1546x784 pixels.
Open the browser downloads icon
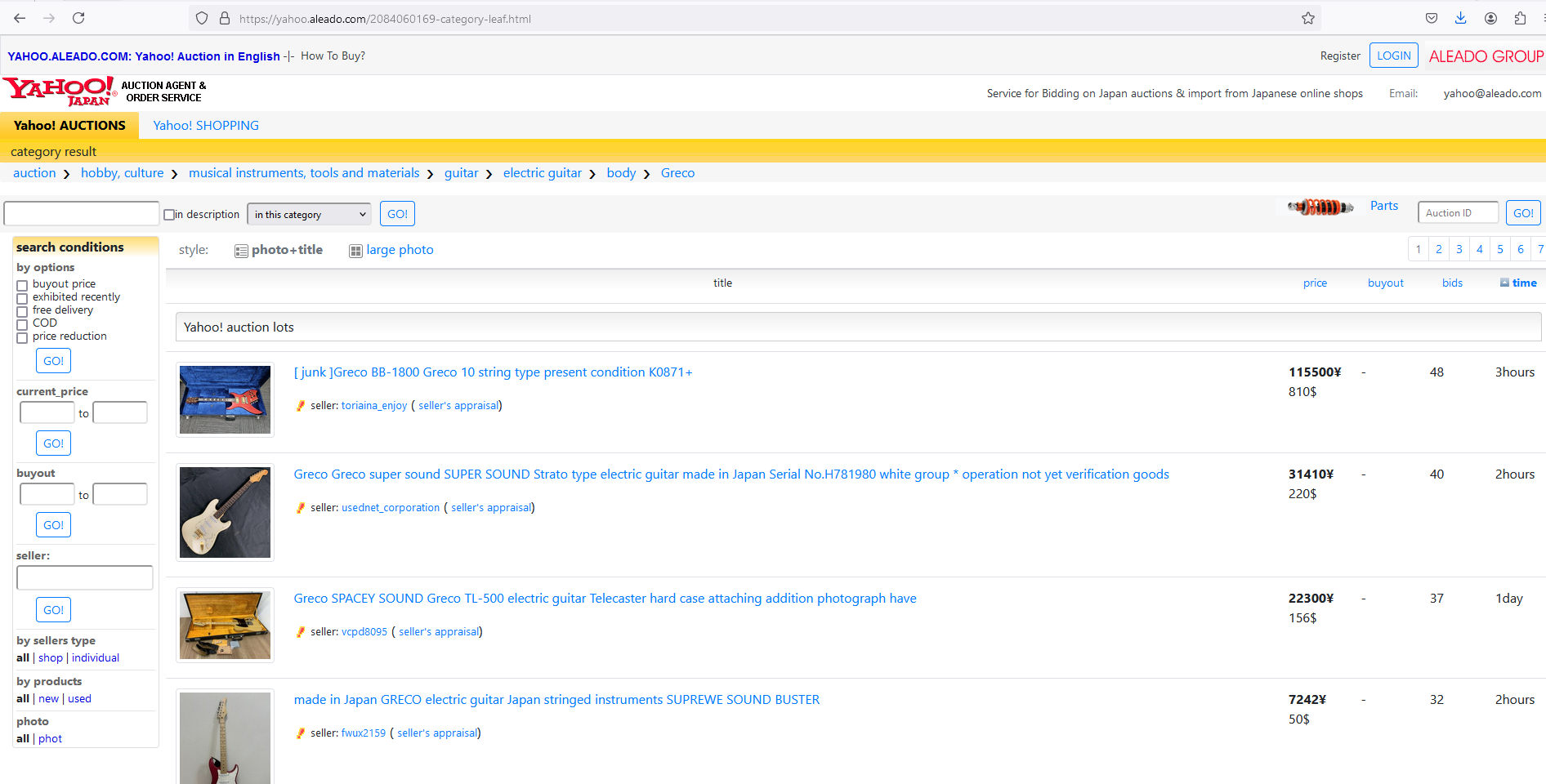click(1461, 18)
